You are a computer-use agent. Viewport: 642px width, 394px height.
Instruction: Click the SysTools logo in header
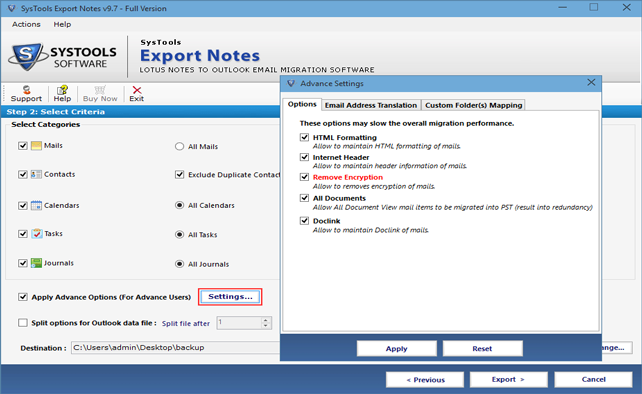62,57
